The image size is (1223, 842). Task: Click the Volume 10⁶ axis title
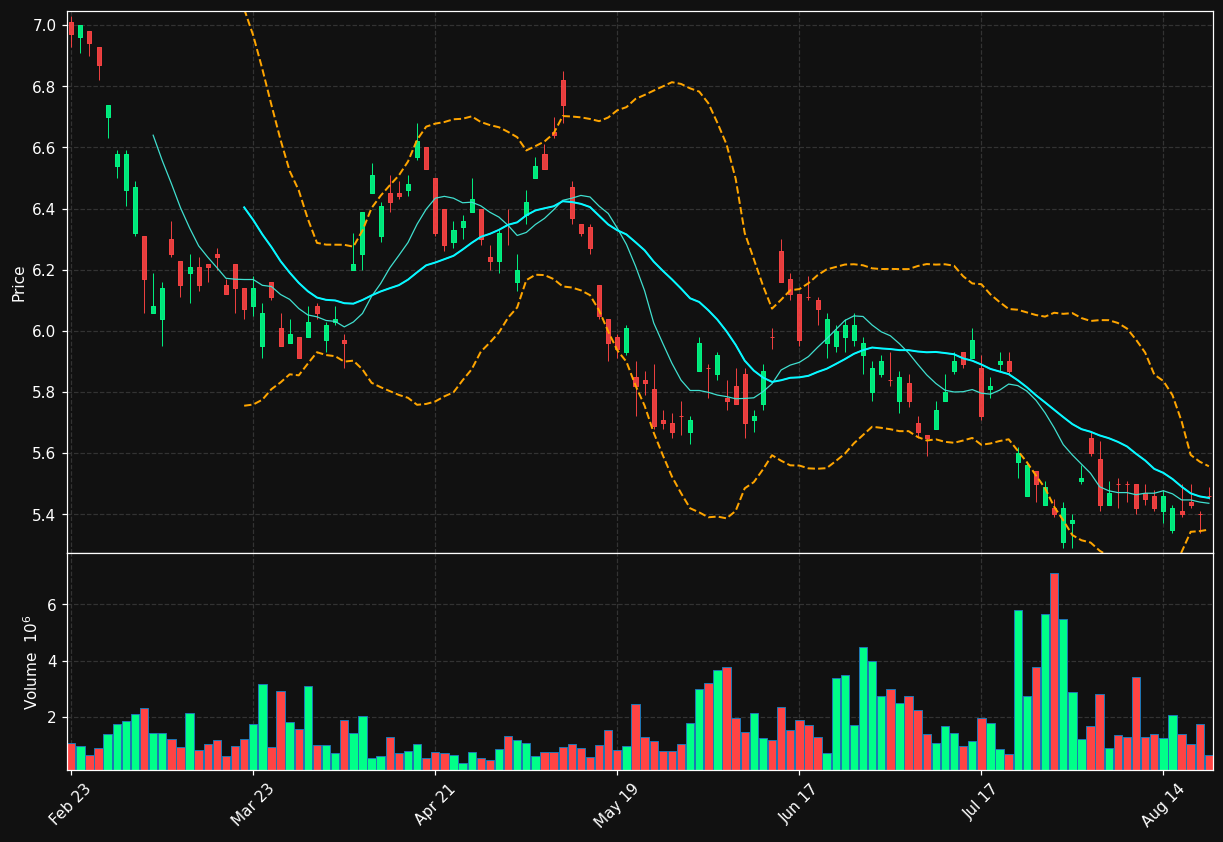(31, 662)
